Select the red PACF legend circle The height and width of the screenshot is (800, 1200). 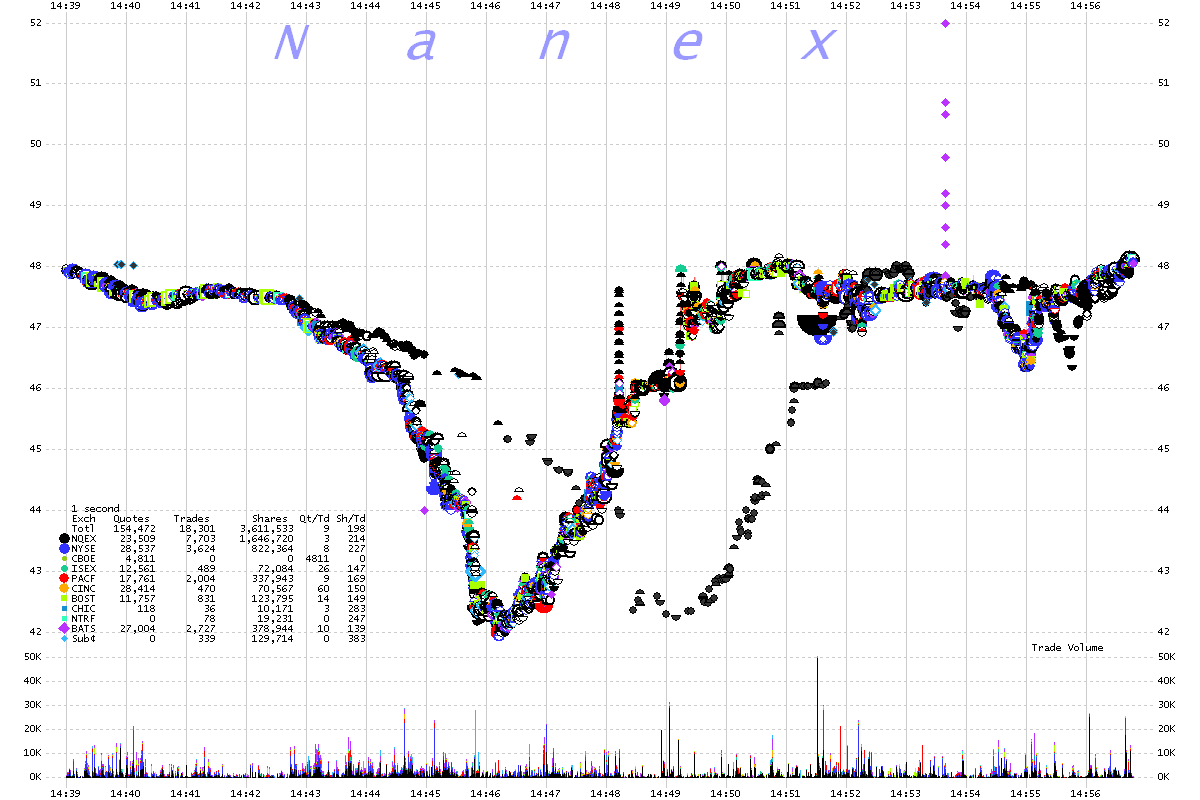coord(64,578)
